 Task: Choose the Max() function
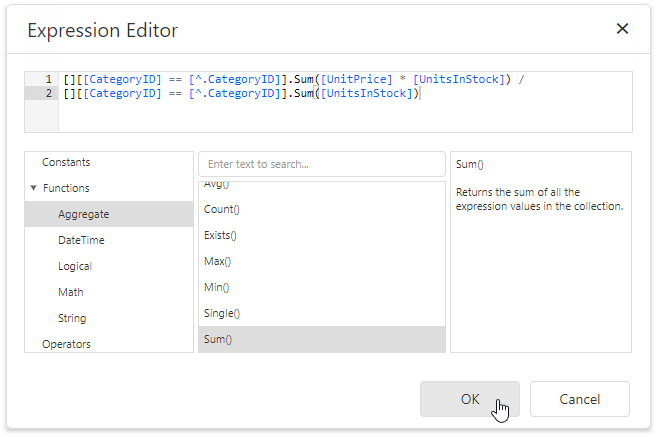218,262
